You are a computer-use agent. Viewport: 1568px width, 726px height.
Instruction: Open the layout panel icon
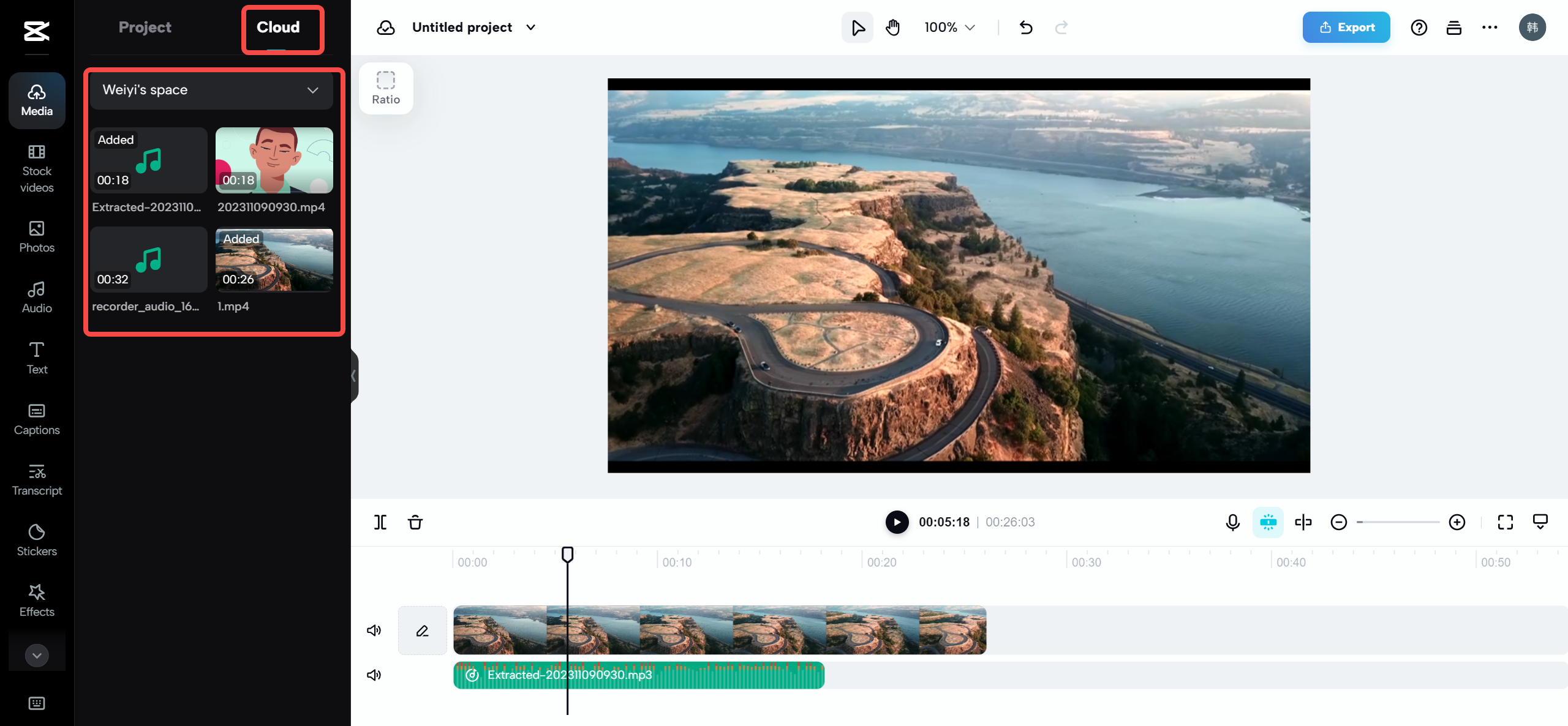[1454, 28]
